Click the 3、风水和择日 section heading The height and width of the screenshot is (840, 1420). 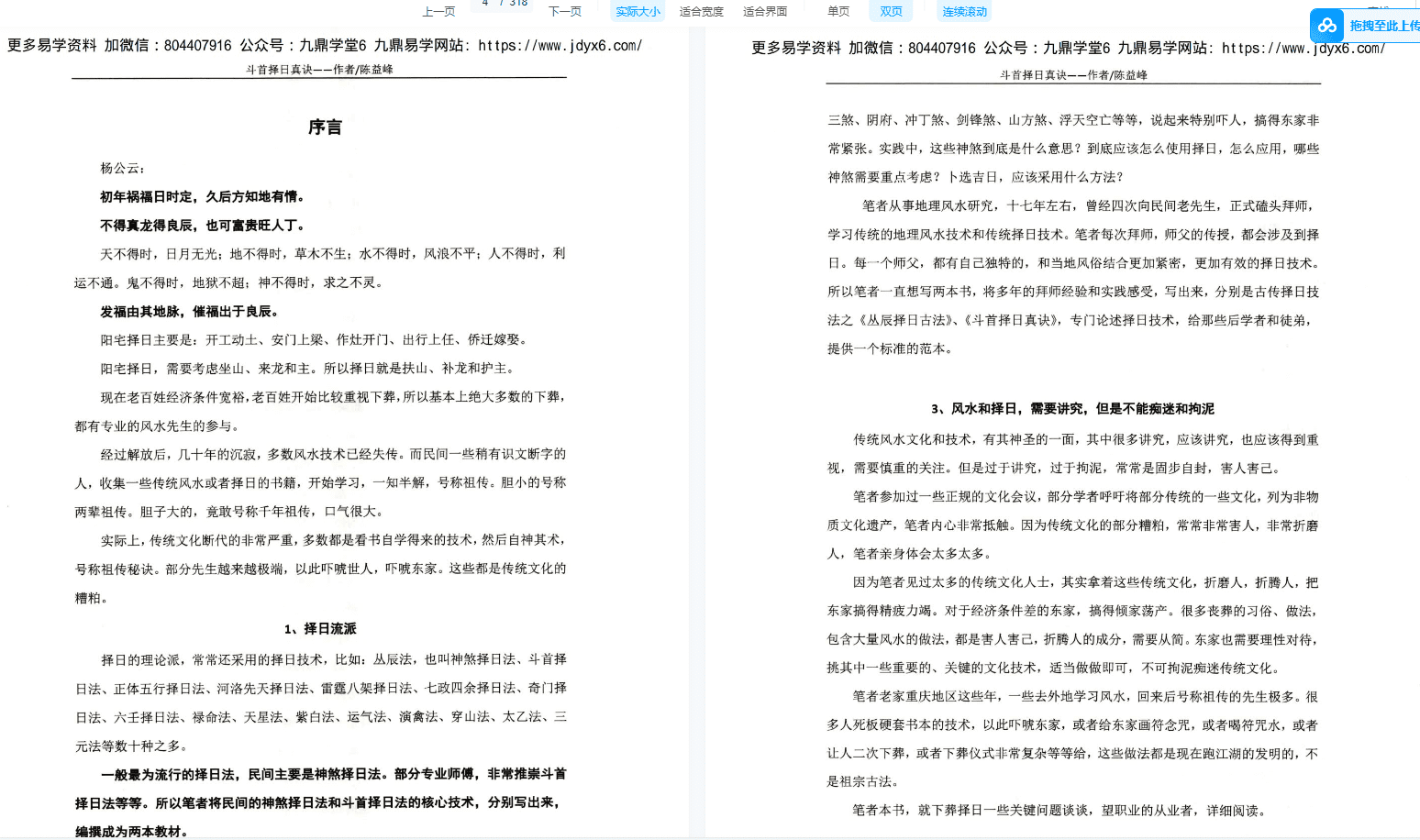1072,408
